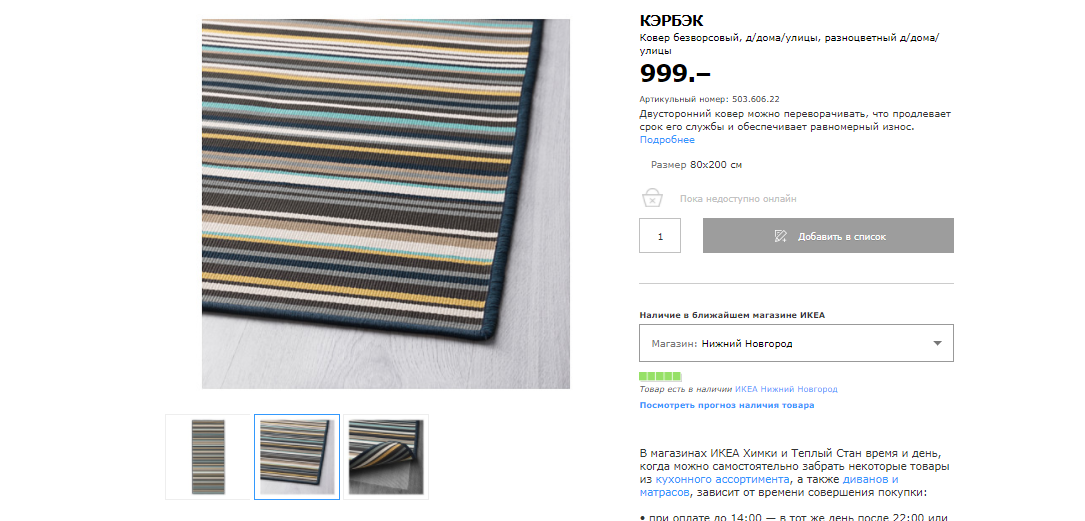
Task: Expand the store dropdown arrow
Action: 938,343
